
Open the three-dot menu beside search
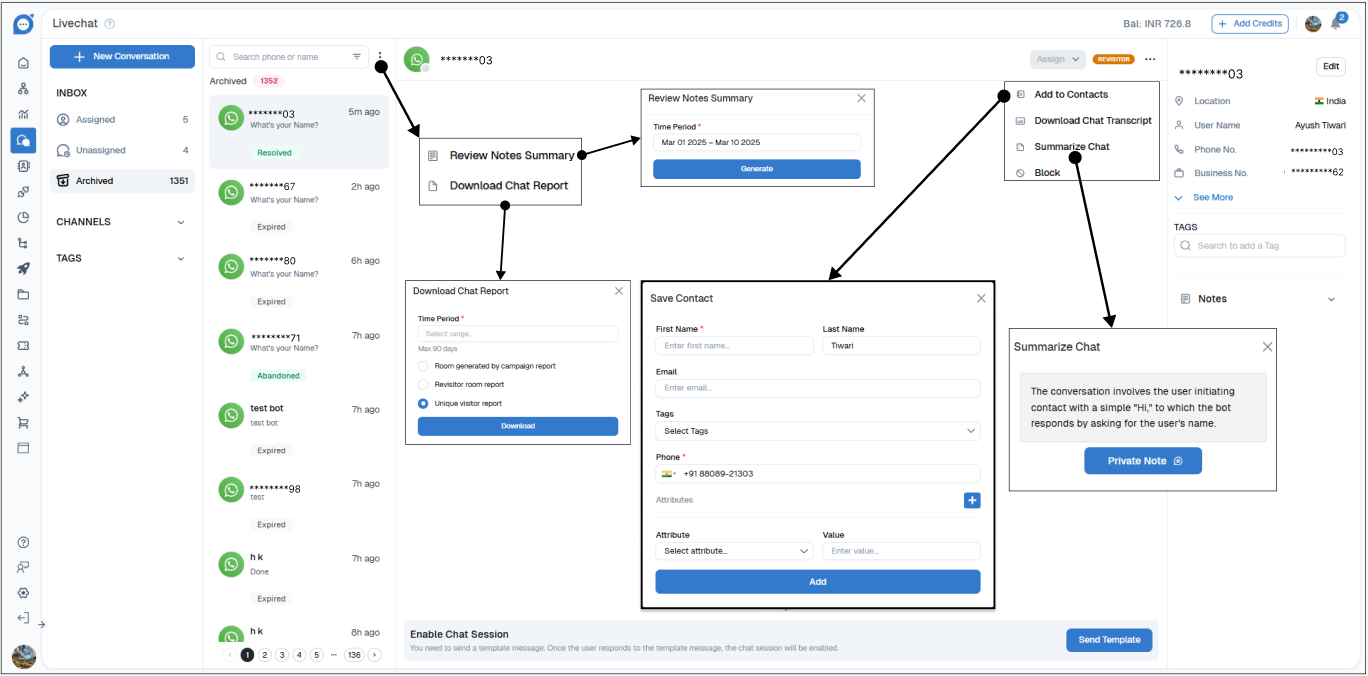point(380,57)
